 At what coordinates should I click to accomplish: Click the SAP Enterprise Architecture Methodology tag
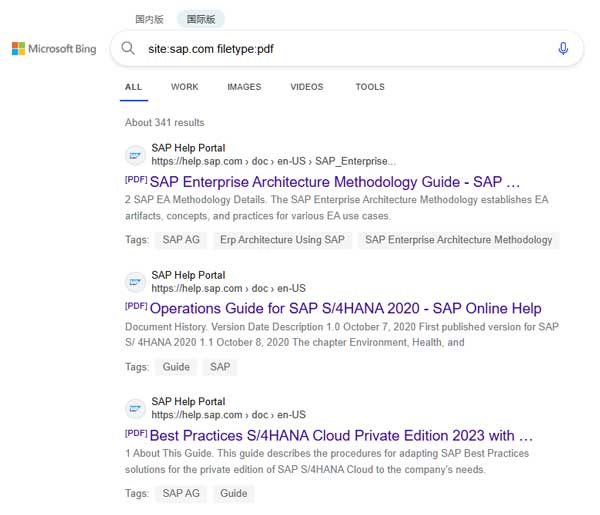(458, 240)
